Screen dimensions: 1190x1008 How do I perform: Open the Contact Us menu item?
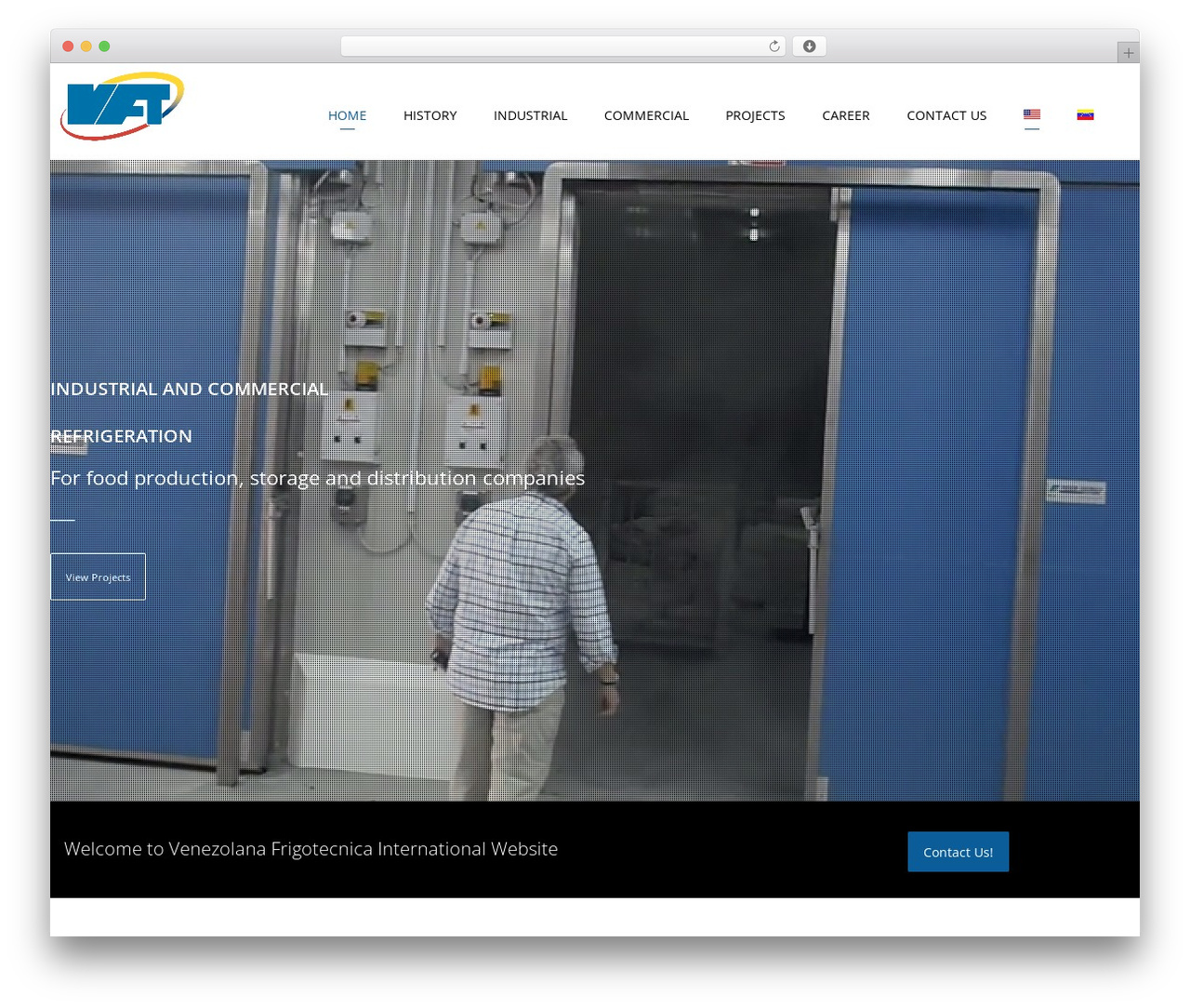coord(946,115)
